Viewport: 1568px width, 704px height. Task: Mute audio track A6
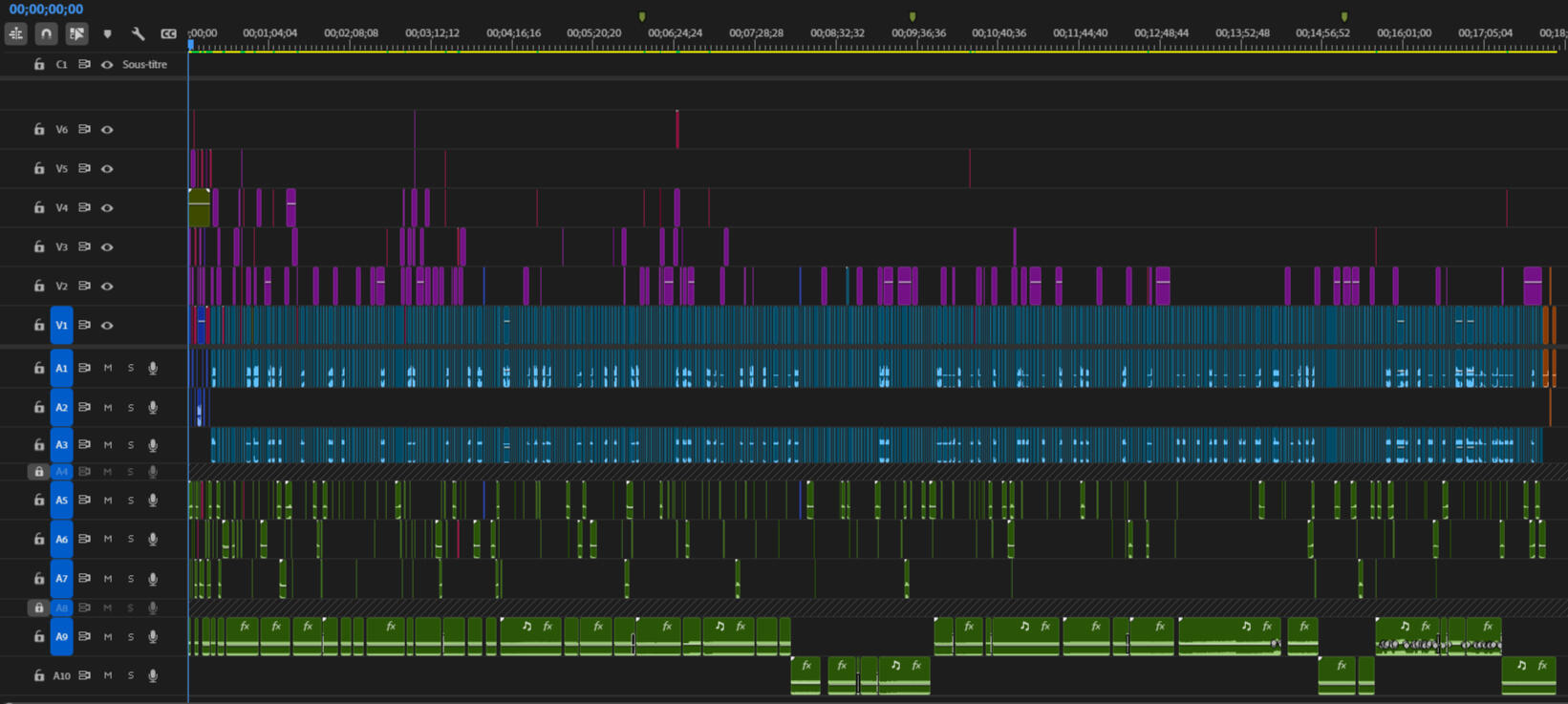coord(108,539)
